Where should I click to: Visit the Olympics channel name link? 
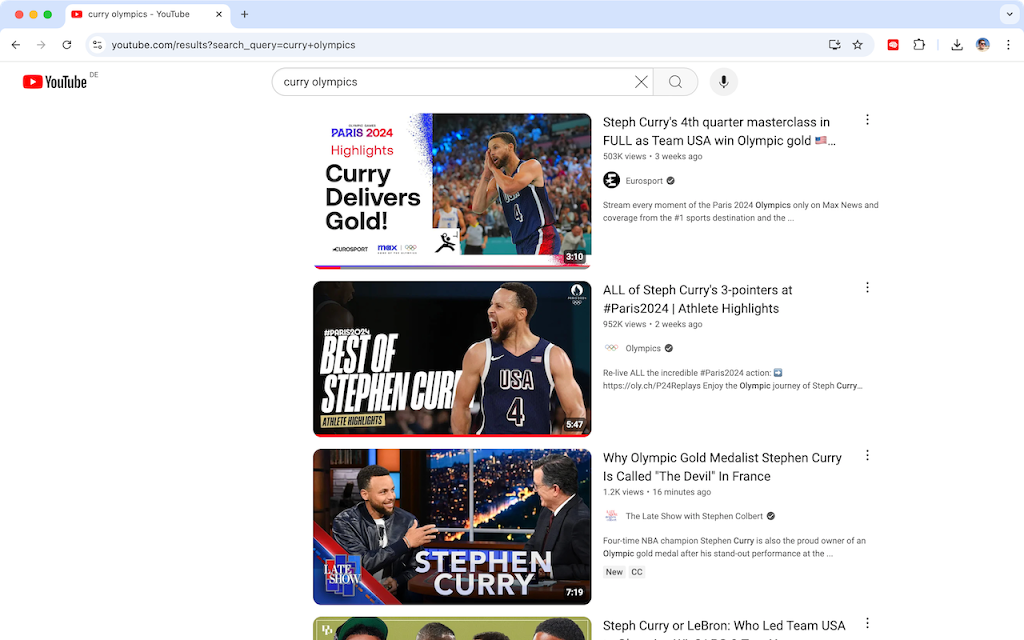(643, 349)
